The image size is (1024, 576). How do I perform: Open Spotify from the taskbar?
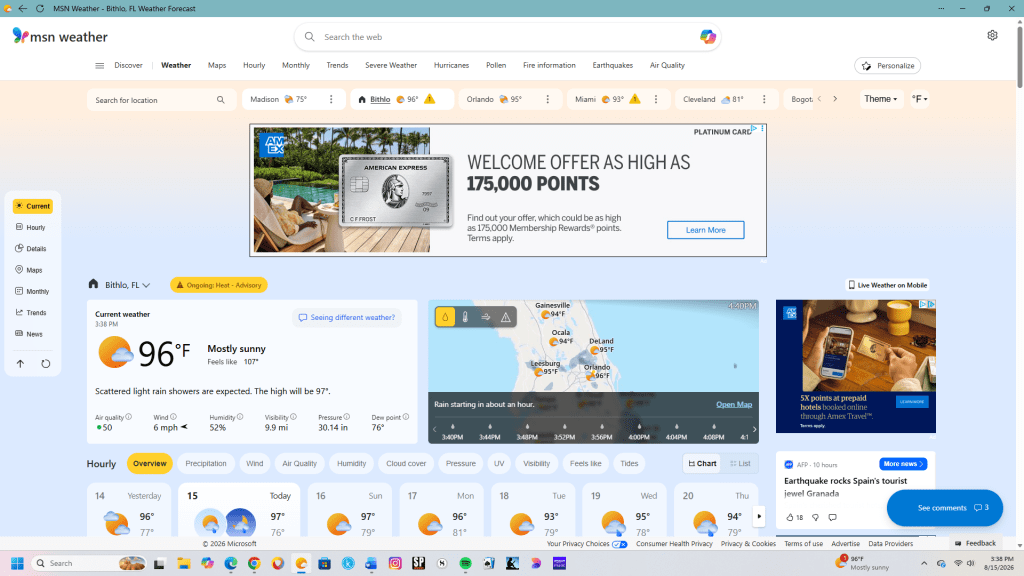tap(466, 563)
